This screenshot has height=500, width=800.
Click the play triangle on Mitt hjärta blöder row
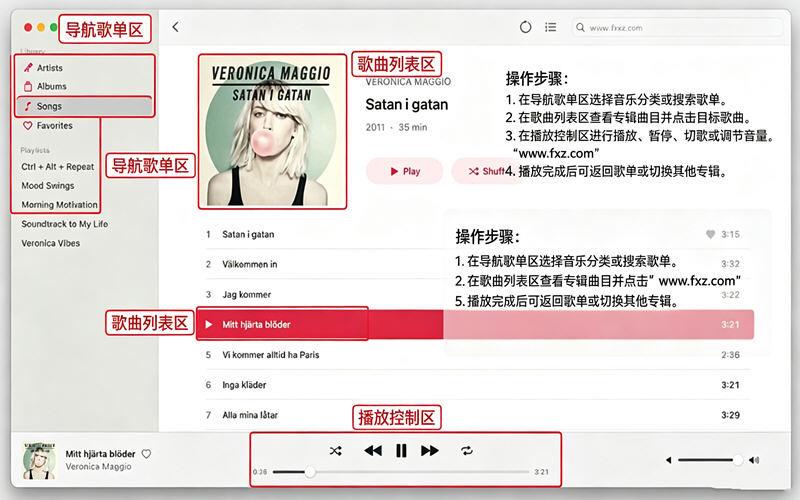point(208,324)
